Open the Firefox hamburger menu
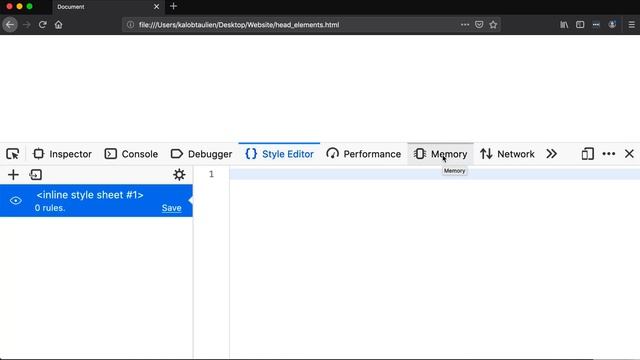Image resolution: width=640 pixels, height=360 pixels. 631,24
